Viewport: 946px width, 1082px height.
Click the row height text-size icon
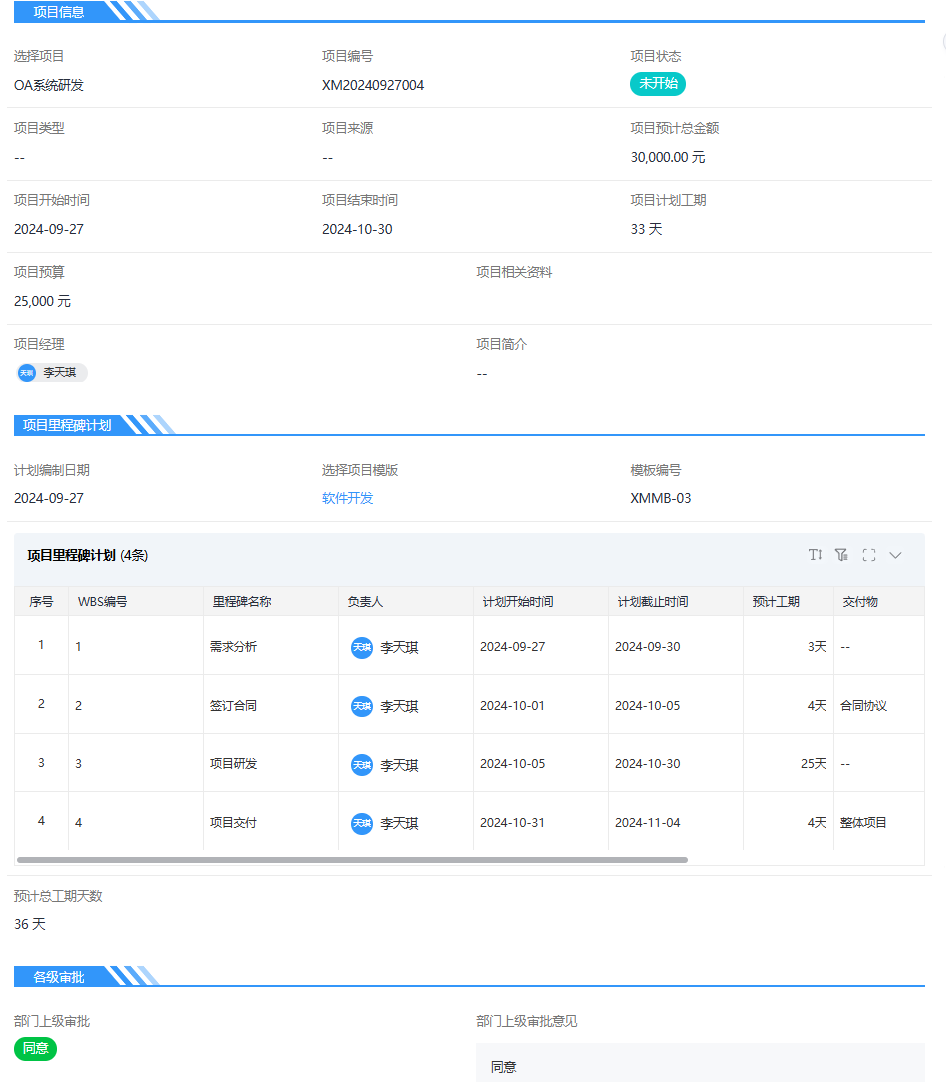(x=815, y=555)
